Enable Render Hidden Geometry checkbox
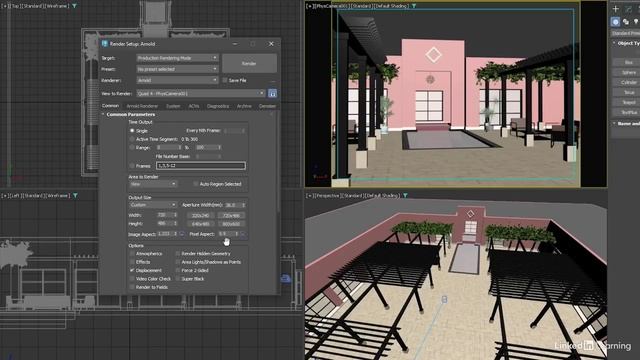The image size is (640, 360). coord(178,253)
